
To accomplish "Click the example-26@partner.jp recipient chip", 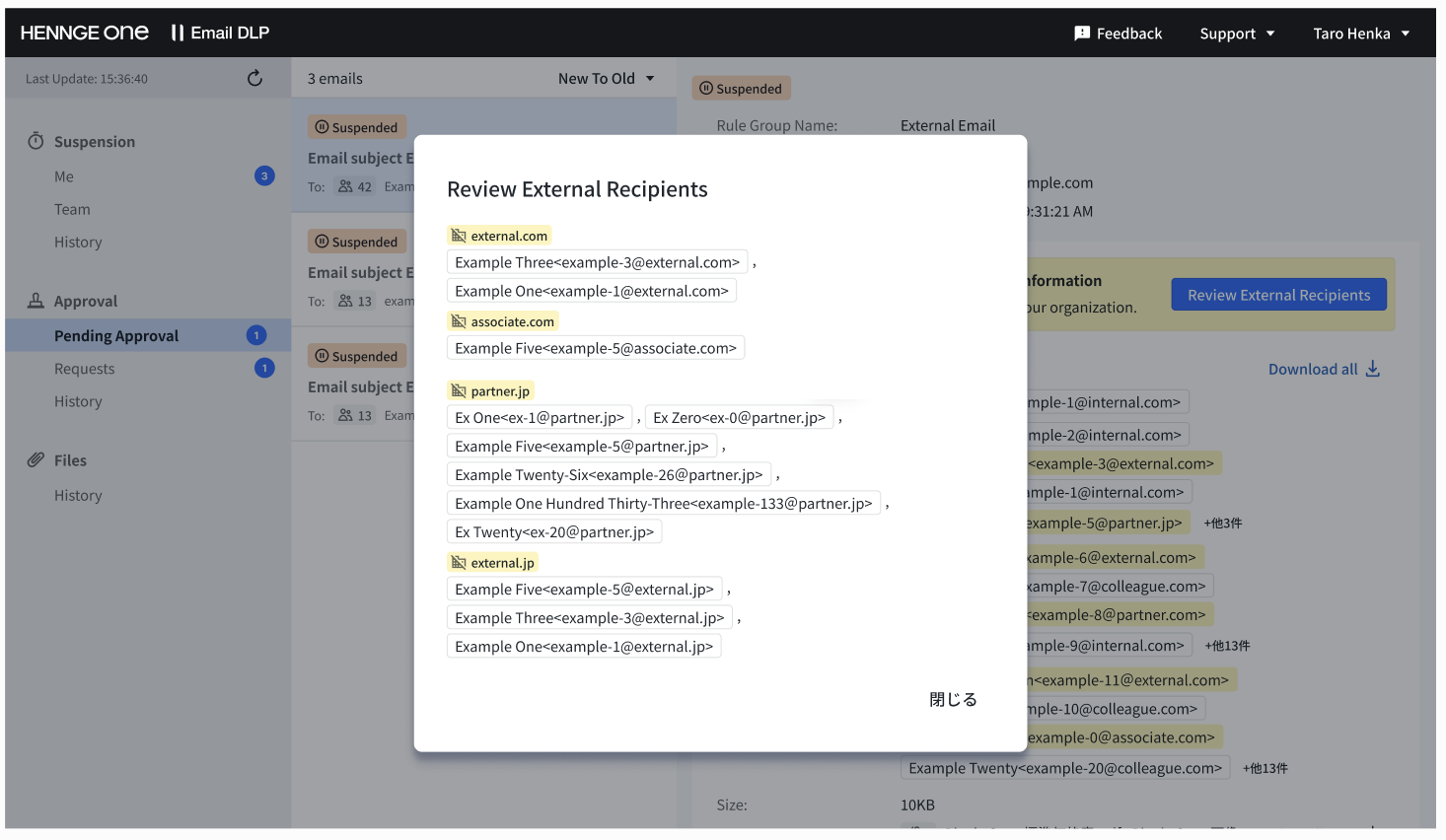I will click(x=609, y=474).
